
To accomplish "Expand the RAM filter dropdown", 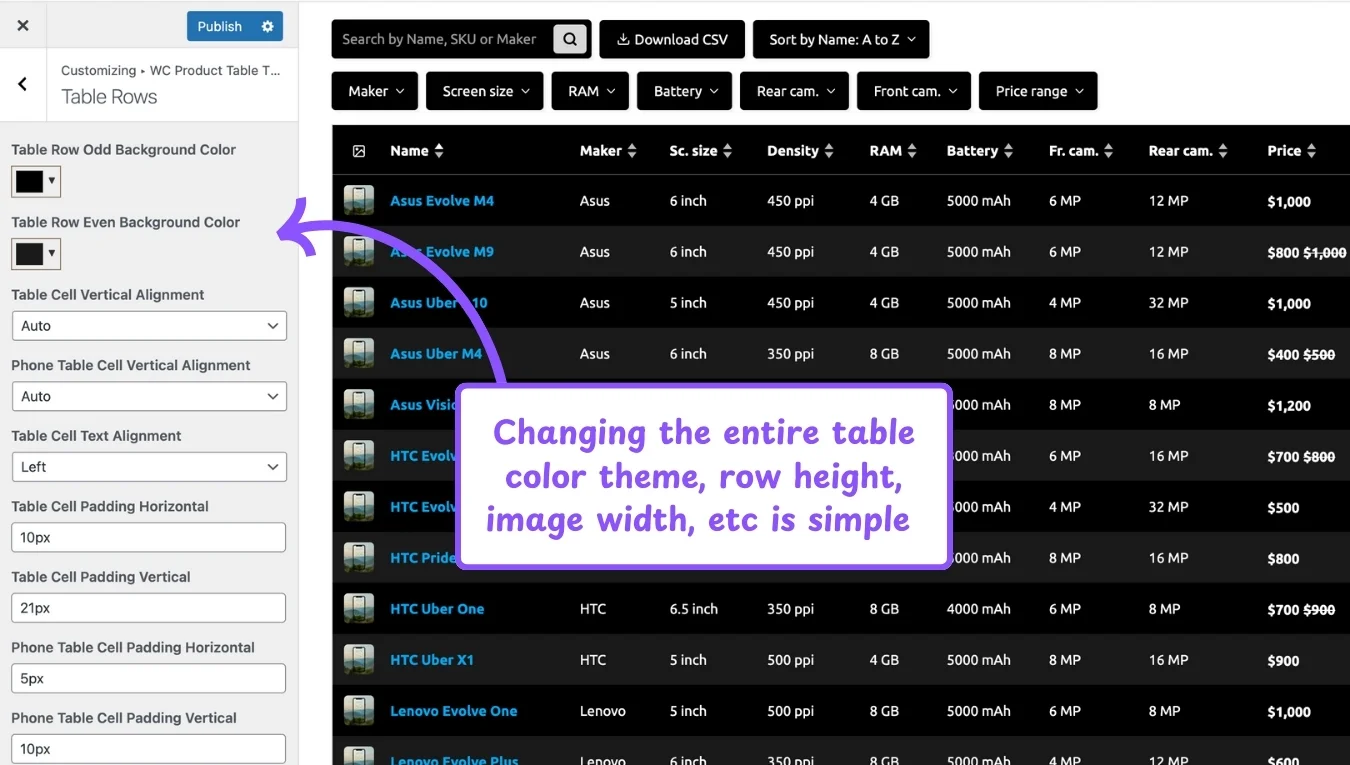I will (590, 91).
